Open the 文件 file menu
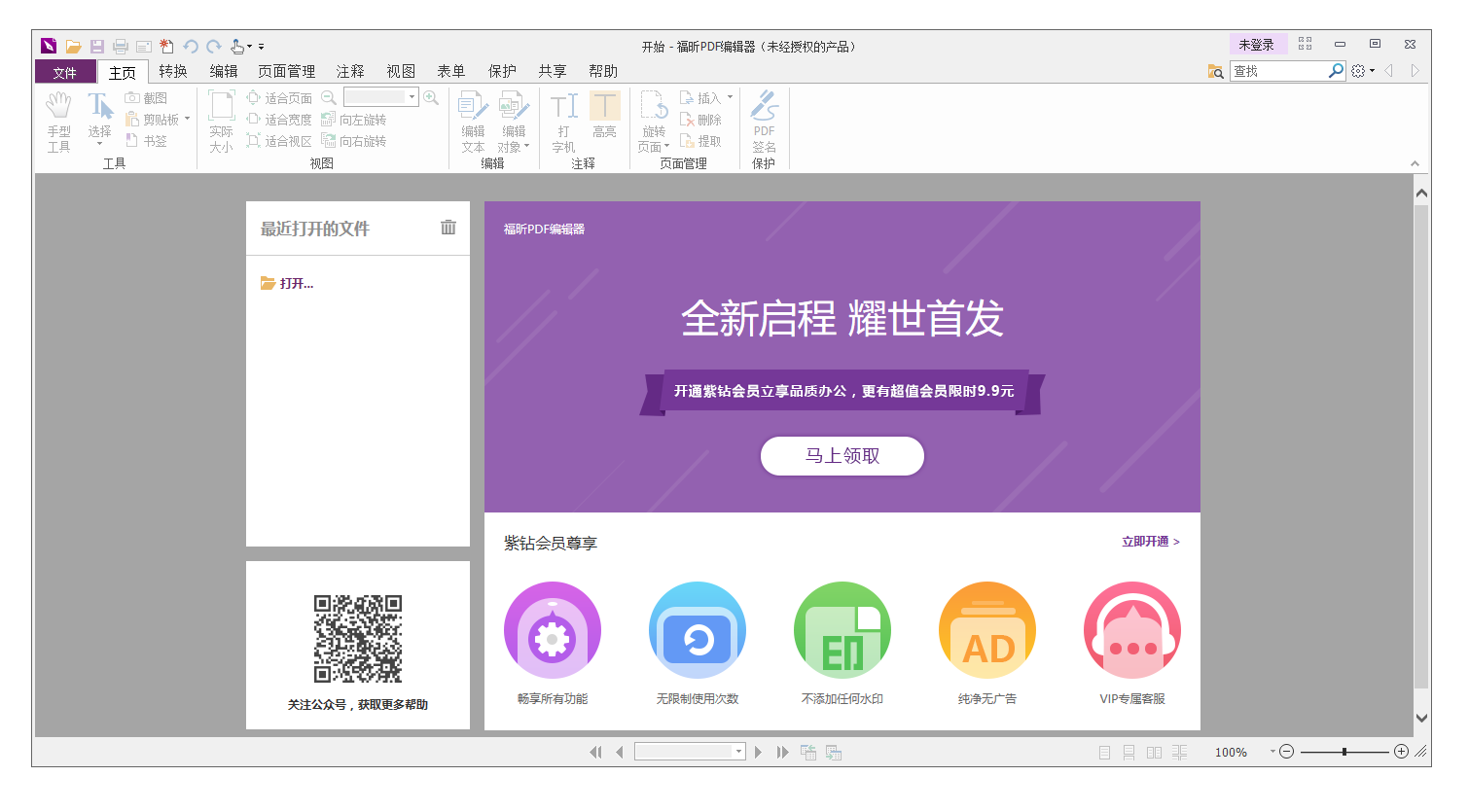Screen dimensions: 1469x812 pyautogui.click(x=65, y=72)
